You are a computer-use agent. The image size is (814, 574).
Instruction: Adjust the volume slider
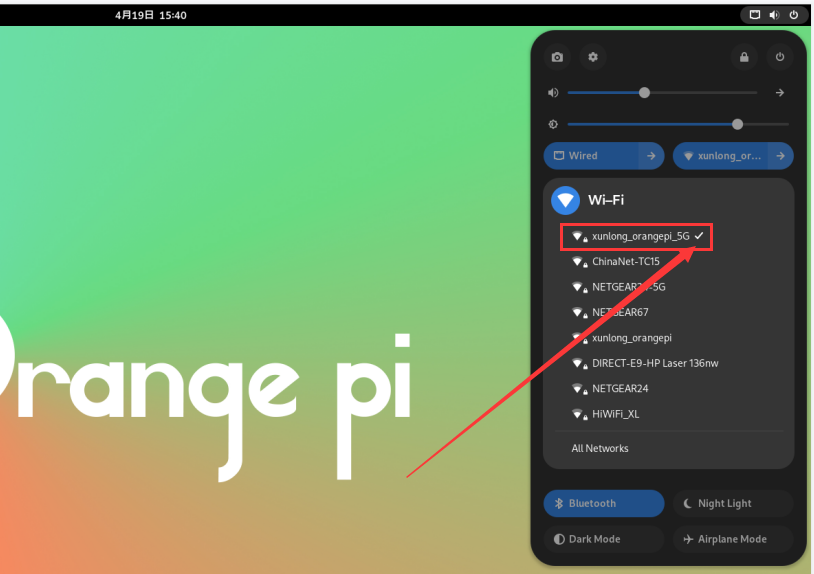[662, 93]
